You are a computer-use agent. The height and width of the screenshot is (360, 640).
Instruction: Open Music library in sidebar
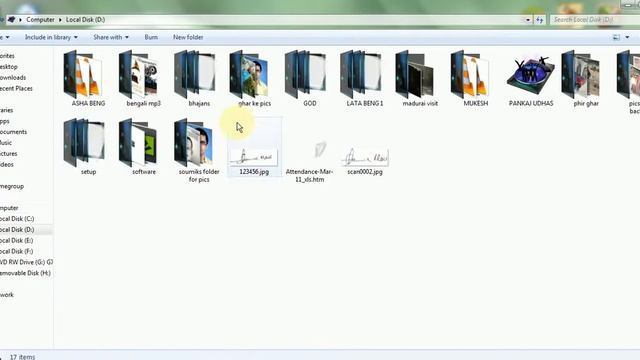tap(6, 142)
